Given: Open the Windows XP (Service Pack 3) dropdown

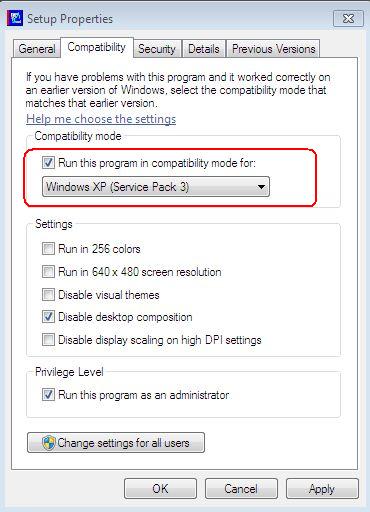Looking at the screenshot, I should click(156, 187).
